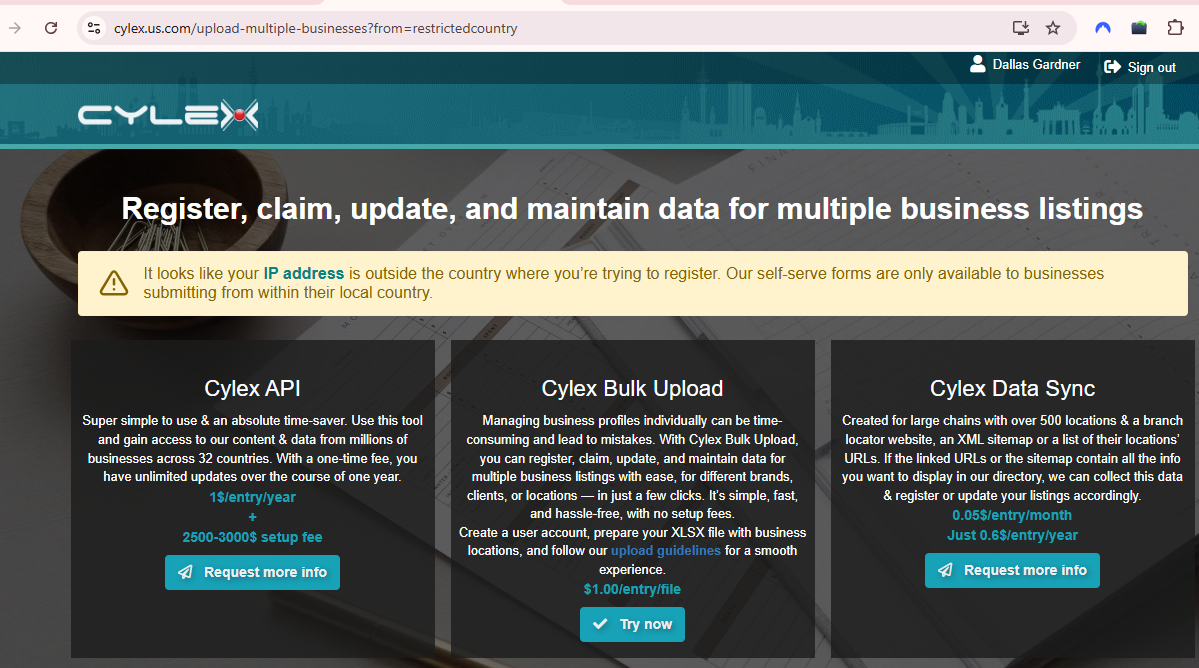Viewport: 1199px width, 668px height.
Task: Click Request more info under Cylex API
Action: tap(252, 572)
